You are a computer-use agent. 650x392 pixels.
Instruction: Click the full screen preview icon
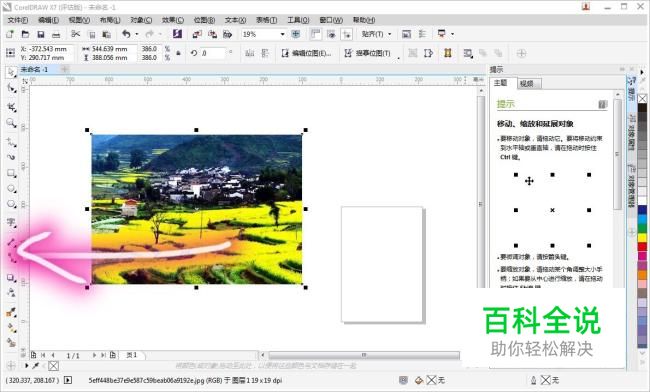(296, 34)
